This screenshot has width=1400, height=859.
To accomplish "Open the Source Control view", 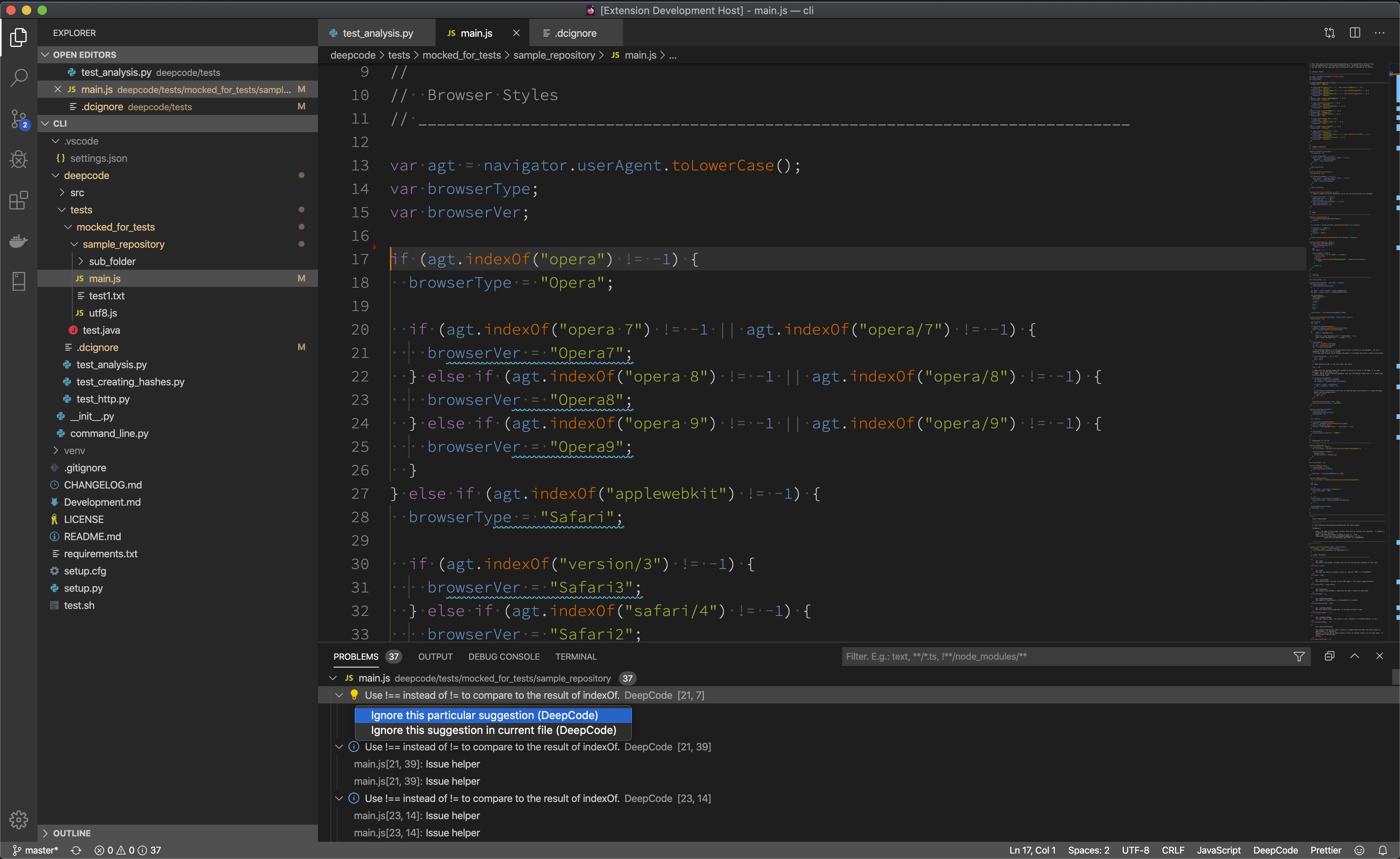I will pyautogui.click(x=19, y=119).
